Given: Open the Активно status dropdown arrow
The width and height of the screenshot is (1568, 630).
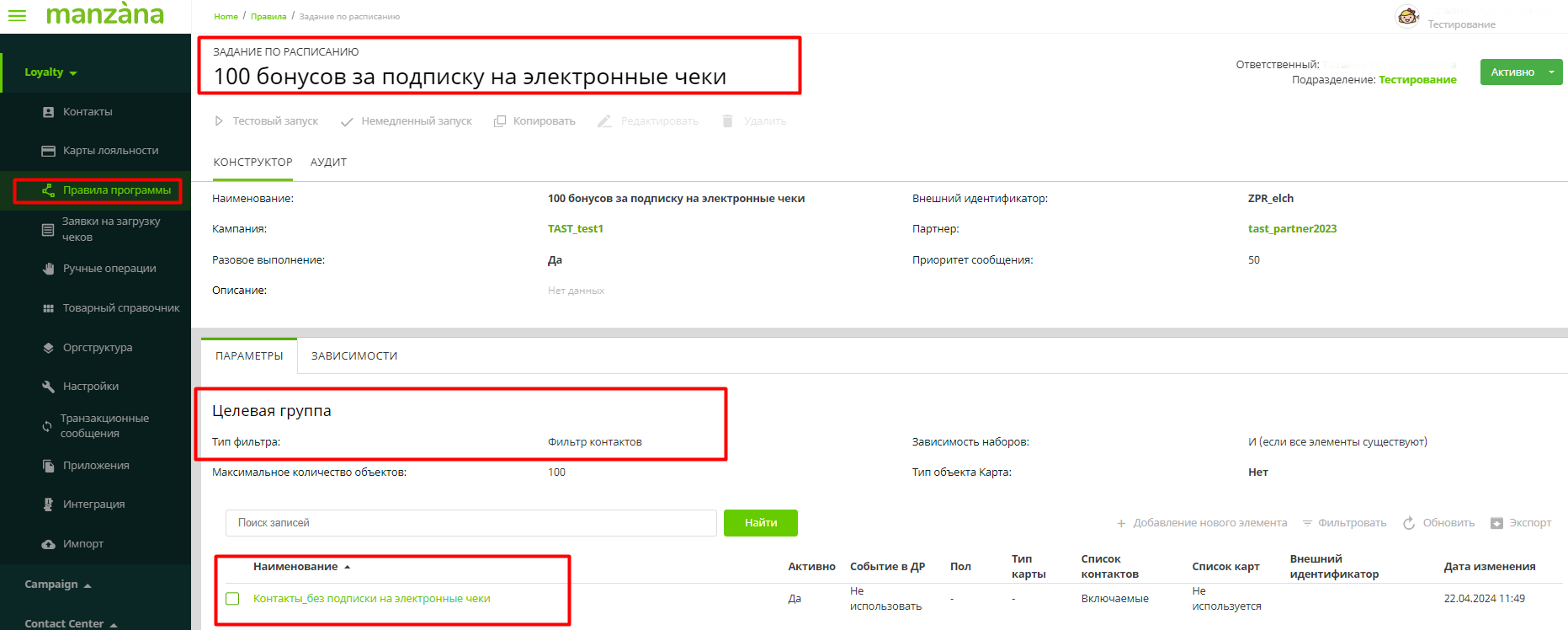Looking at the screenshot, I should tap(1551, 72).
